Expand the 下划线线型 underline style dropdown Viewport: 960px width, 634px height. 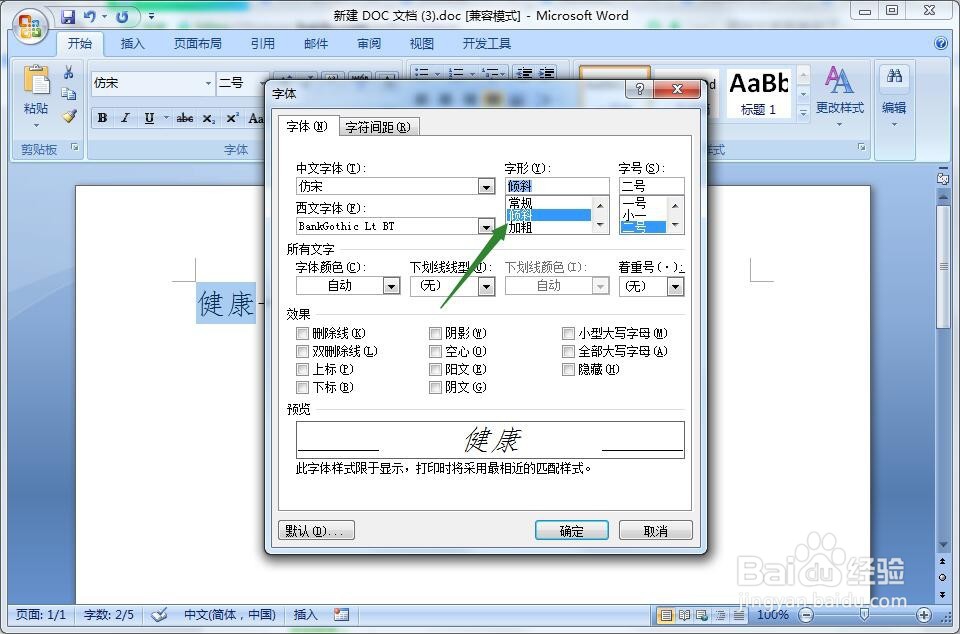point(487,286)
